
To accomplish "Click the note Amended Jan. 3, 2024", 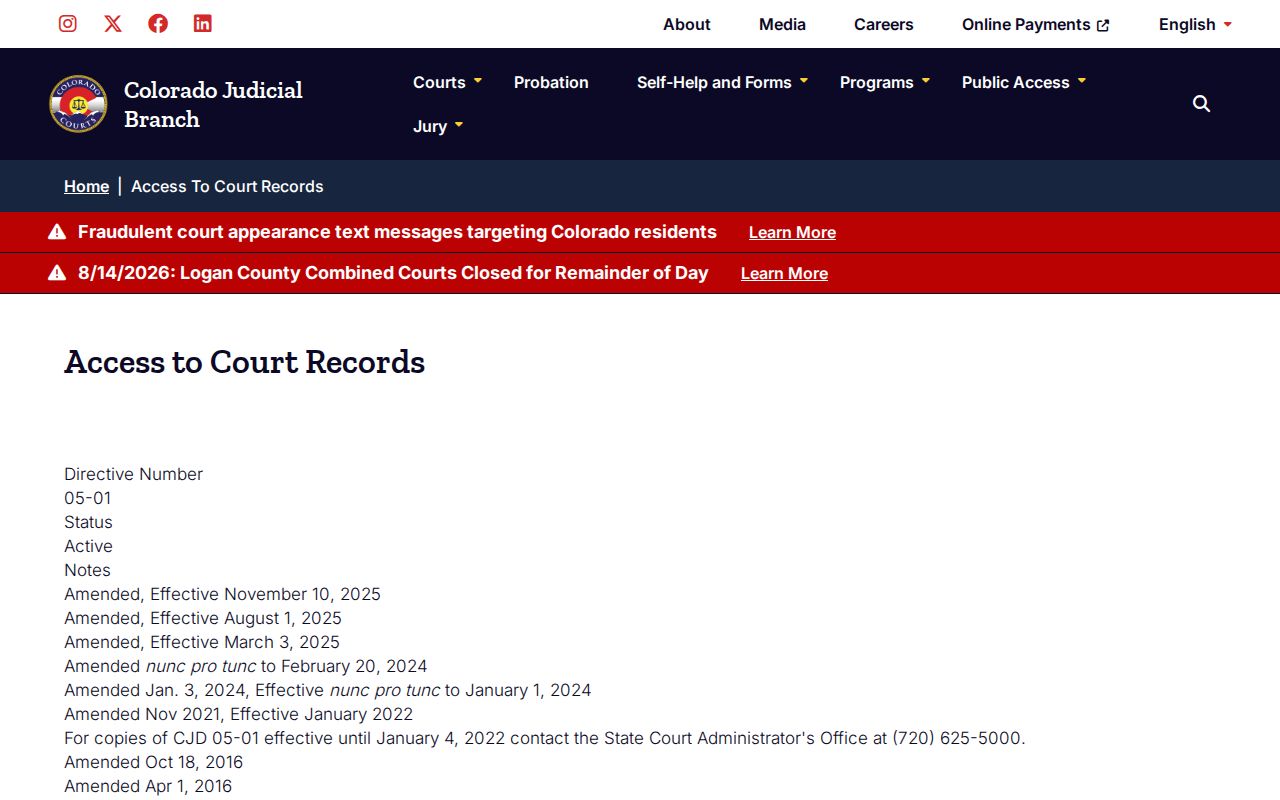I will [x=328, y=690].
